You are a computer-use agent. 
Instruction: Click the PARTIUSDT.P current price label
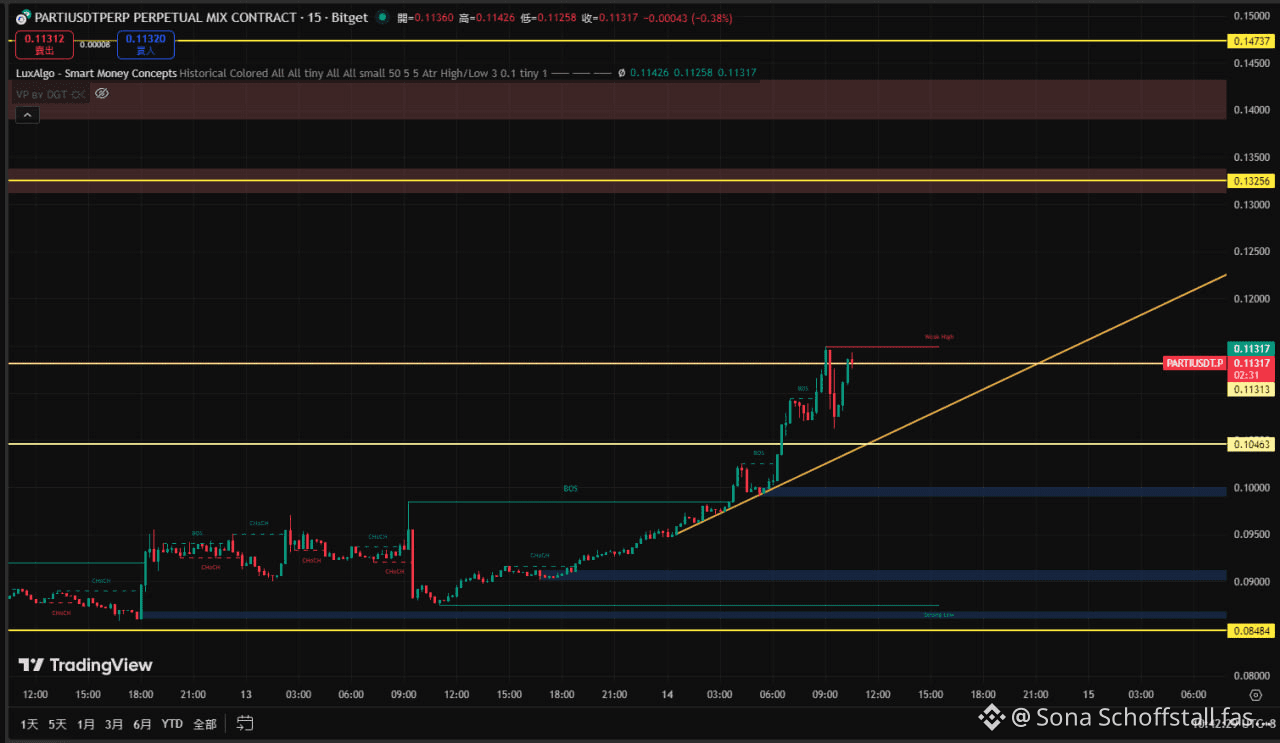[1194, 363]
